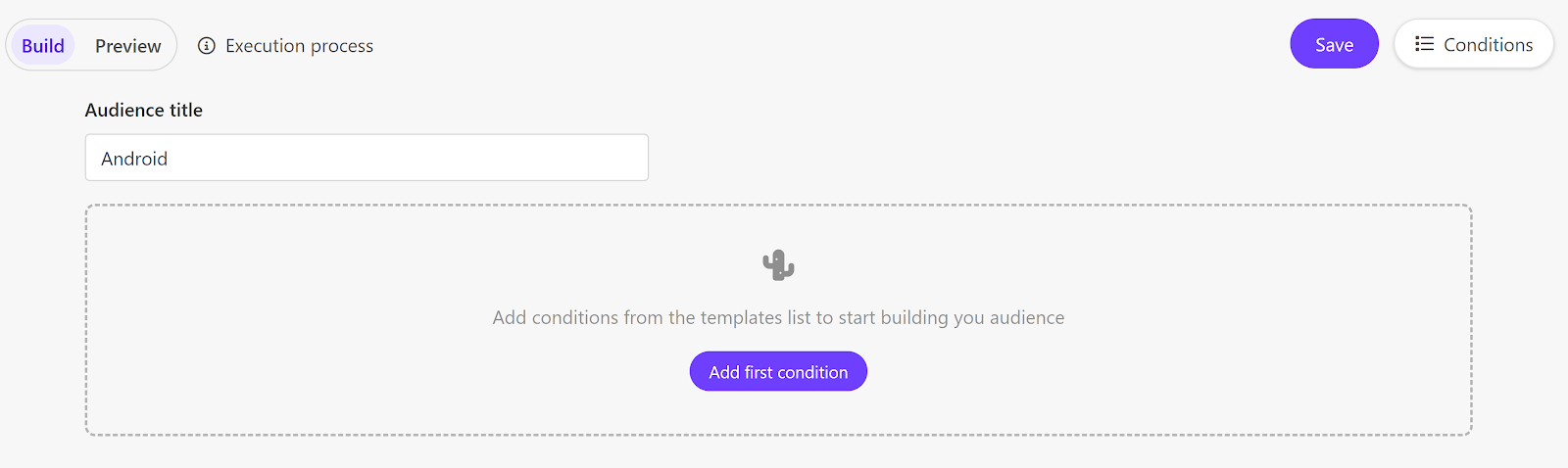
Task: Click the Android text in title field
Action: tap(134, 159)
